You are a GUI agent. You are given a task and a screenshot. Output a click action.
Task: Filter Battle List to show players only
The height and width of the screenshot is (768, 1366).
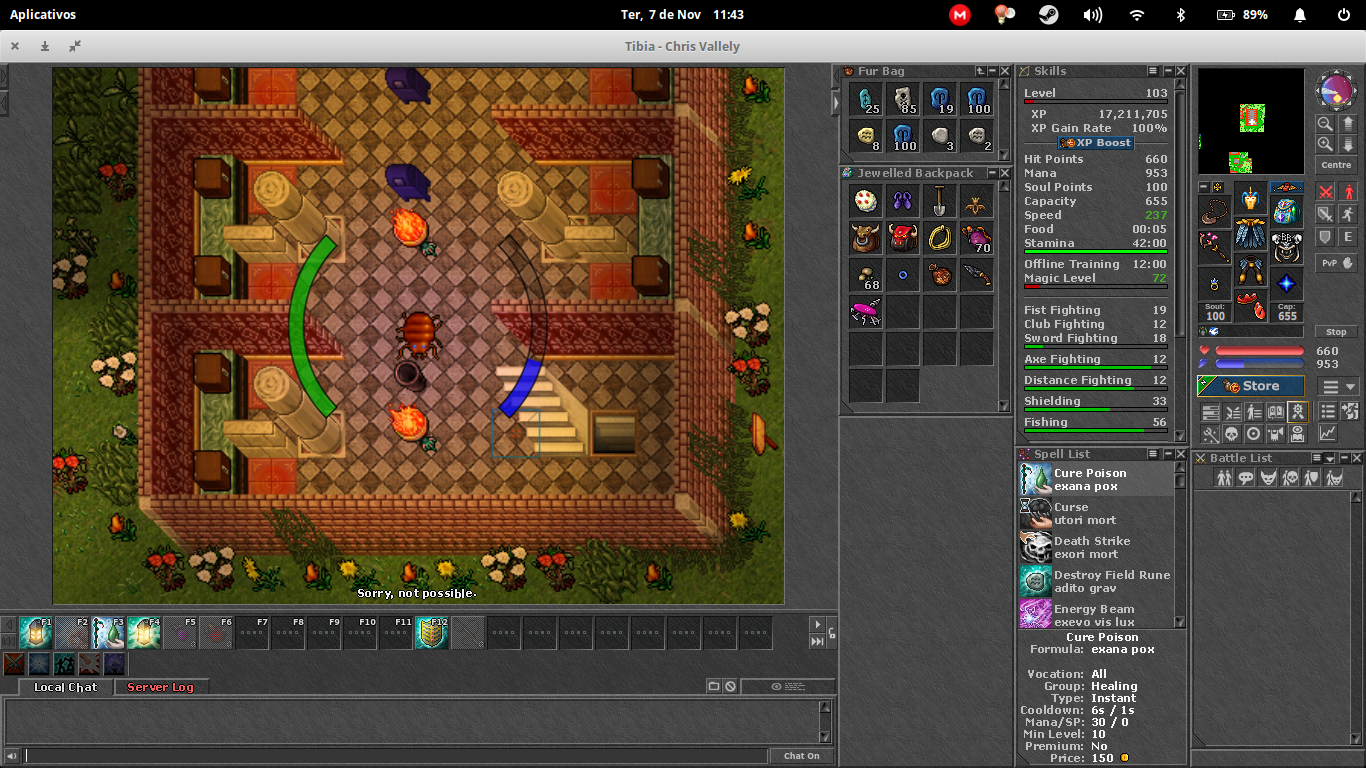click(1224, 477)
